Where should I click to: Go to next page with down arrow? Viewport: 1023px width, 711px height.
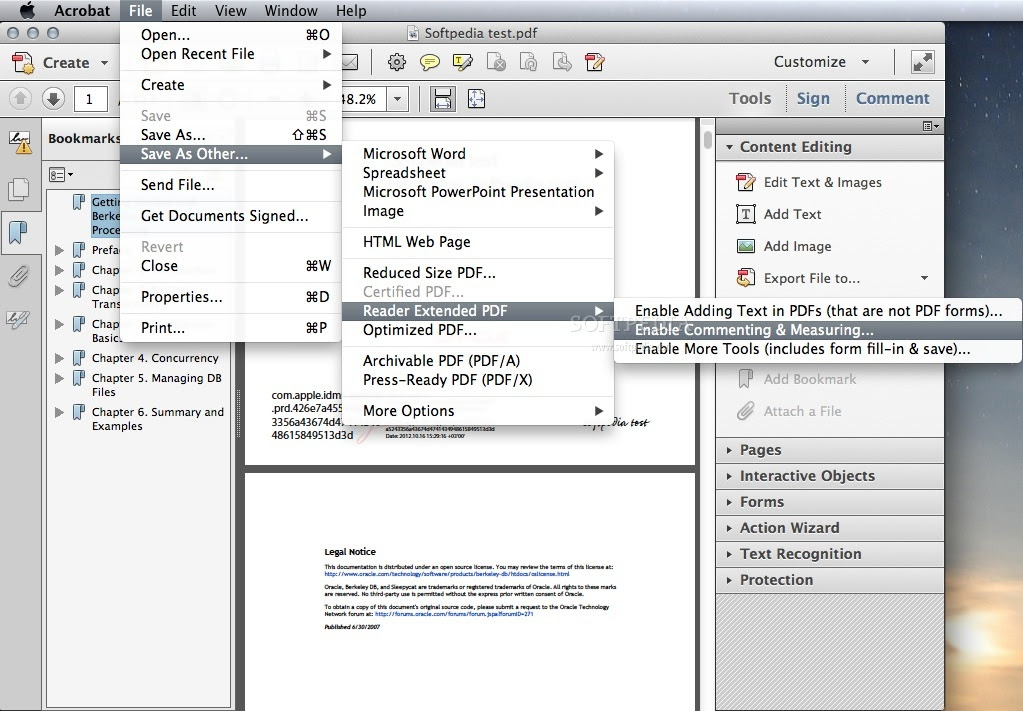point(53,99)
